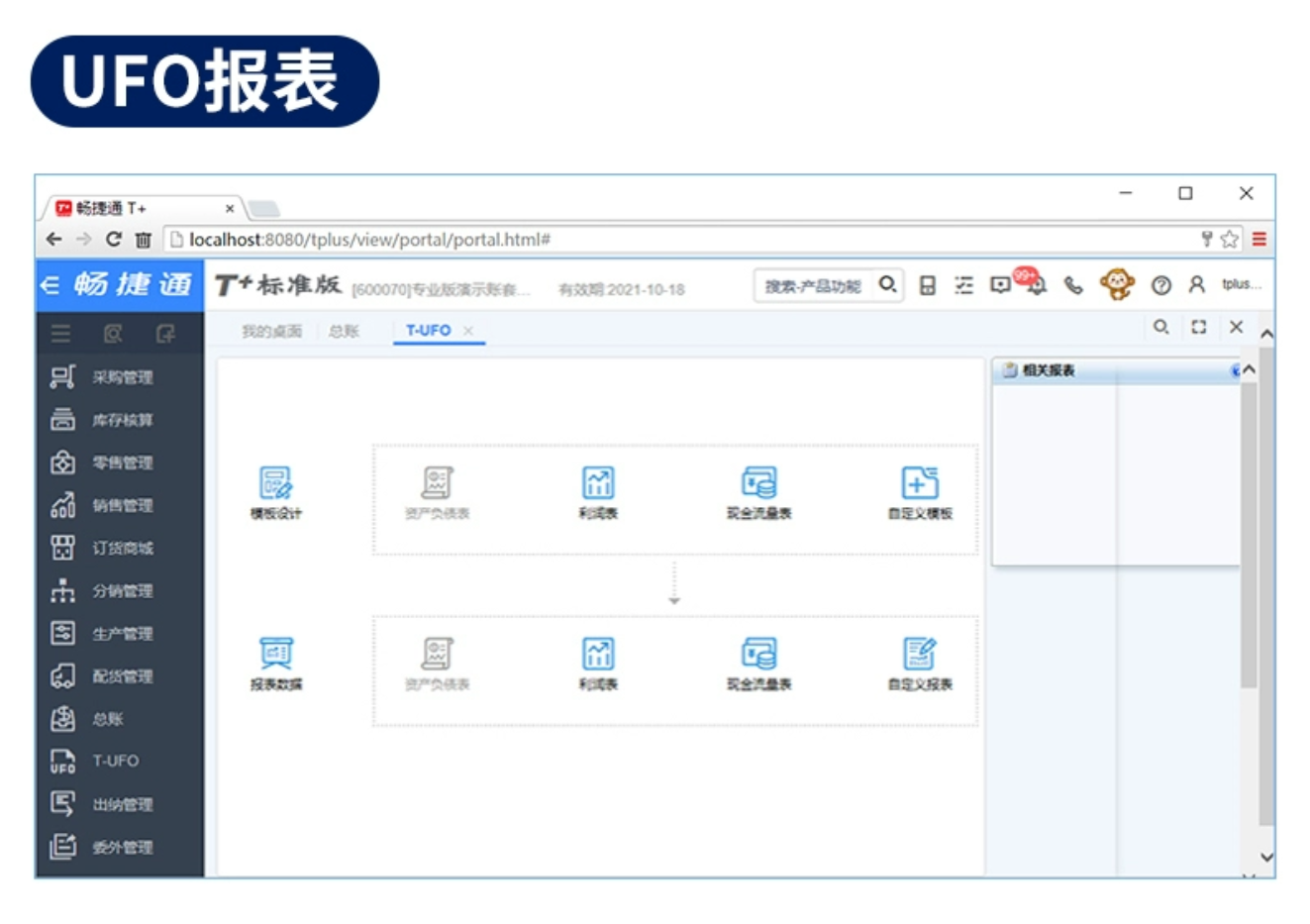This screenshot has width=1310, height=924.
Task: Open 零售管理 module in sidebar
Action: pyautogui.click(x=102, y=462)
